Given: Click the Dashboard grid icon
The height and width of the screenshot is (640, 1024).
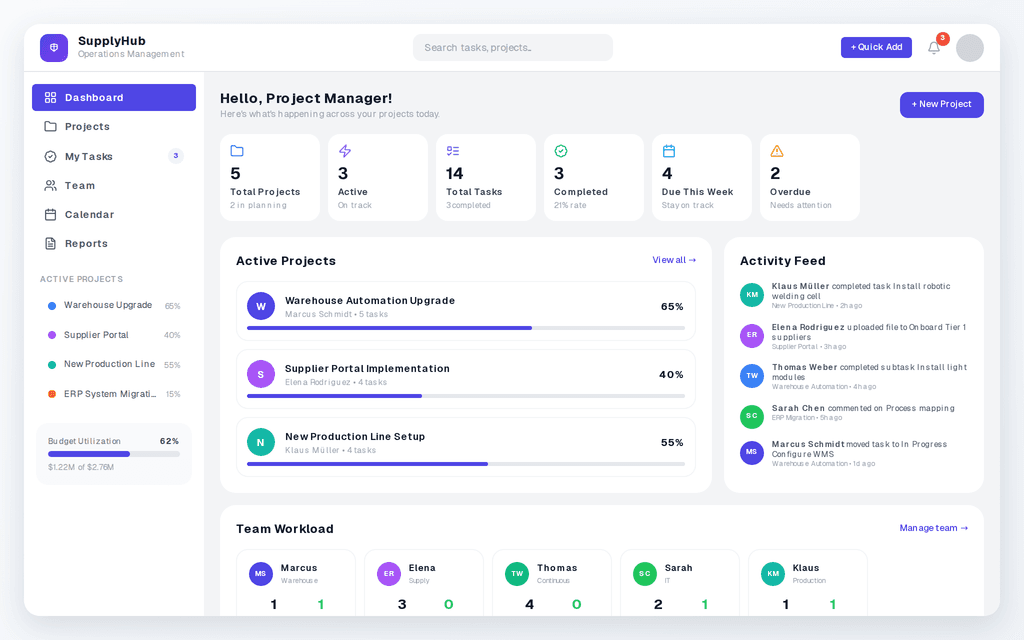Looking at the screenshot, I should pyautogui.click(x=50, y=97).
